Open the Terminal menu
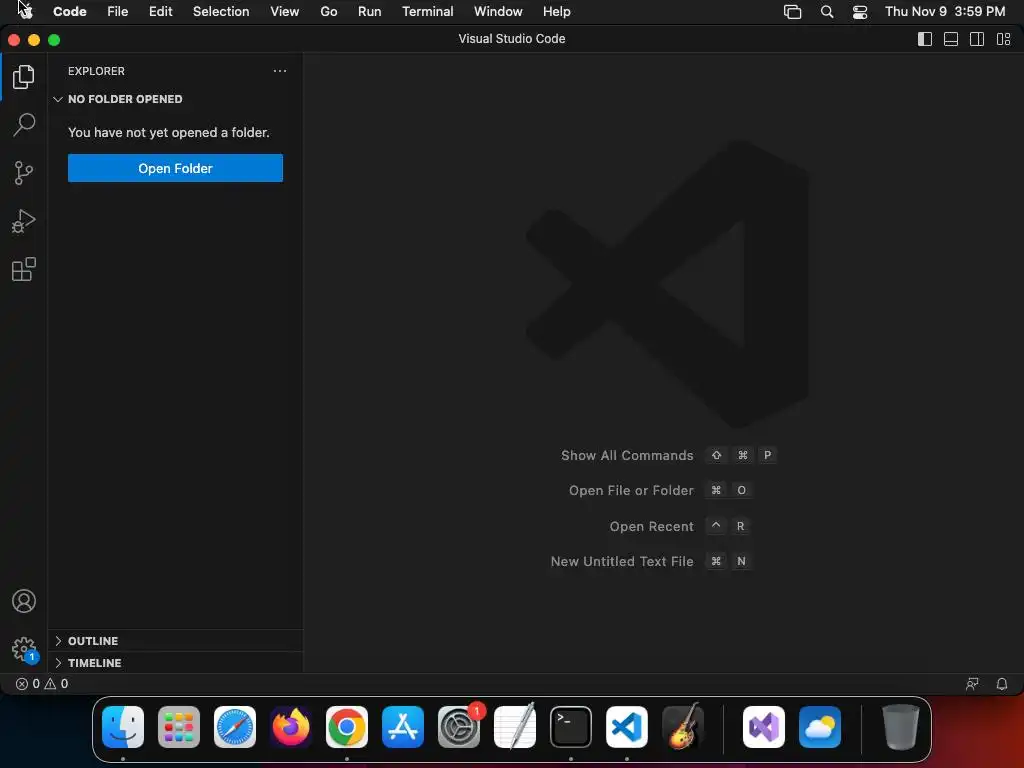Image resolution: width=1024 pixels, height=768 pixels. (x=428, y=12)
